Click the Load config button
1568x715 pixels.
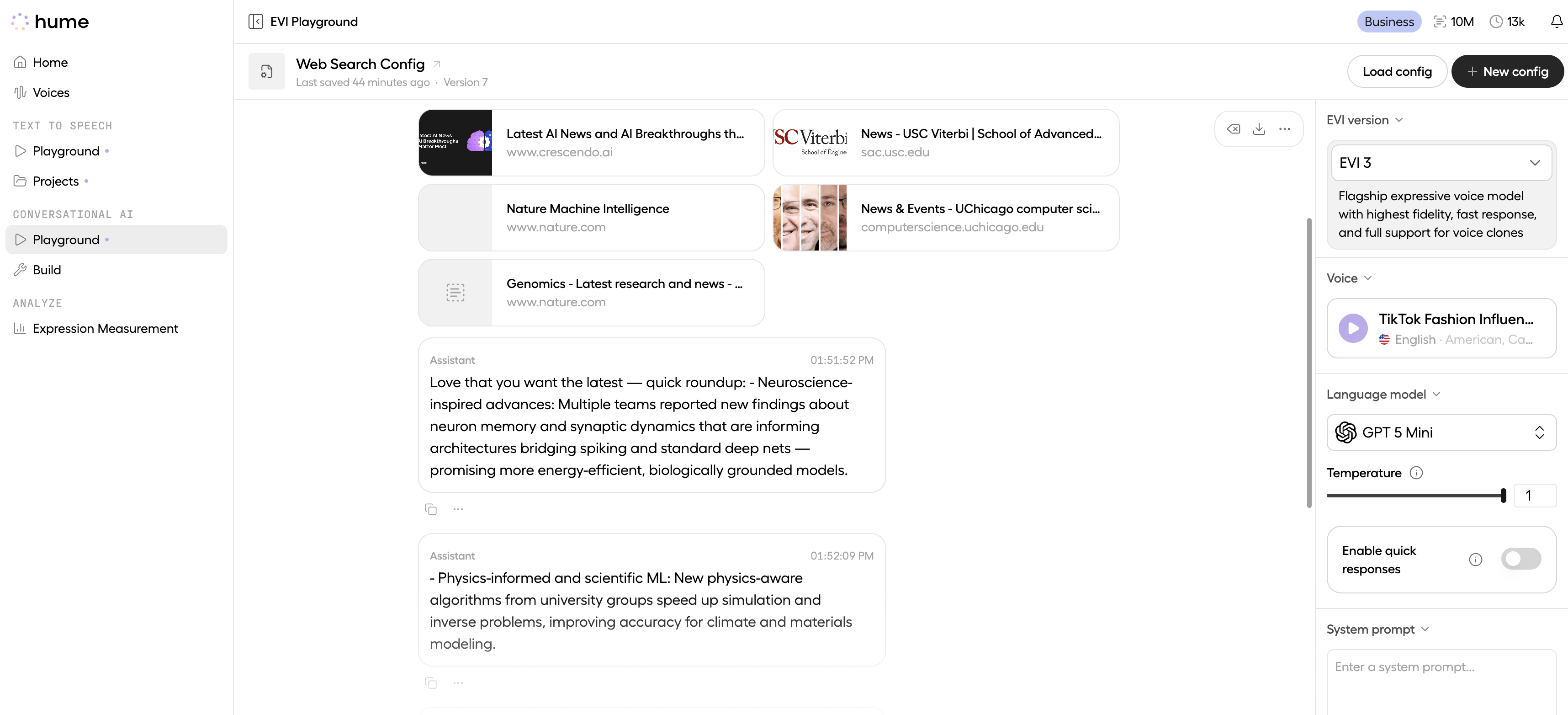coord(1396,71)
